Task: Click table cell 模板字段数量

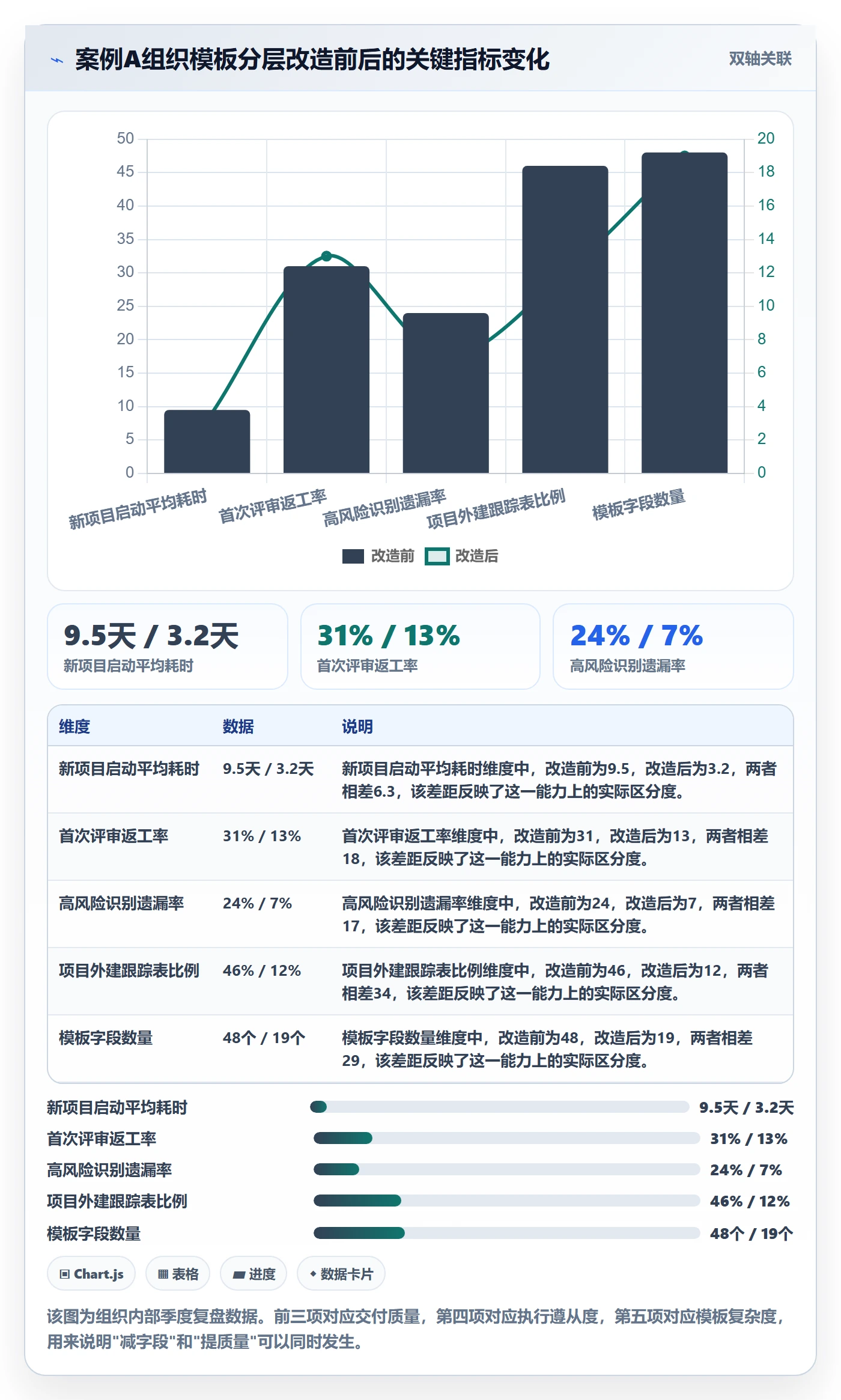Action: tap(106, 1038)
